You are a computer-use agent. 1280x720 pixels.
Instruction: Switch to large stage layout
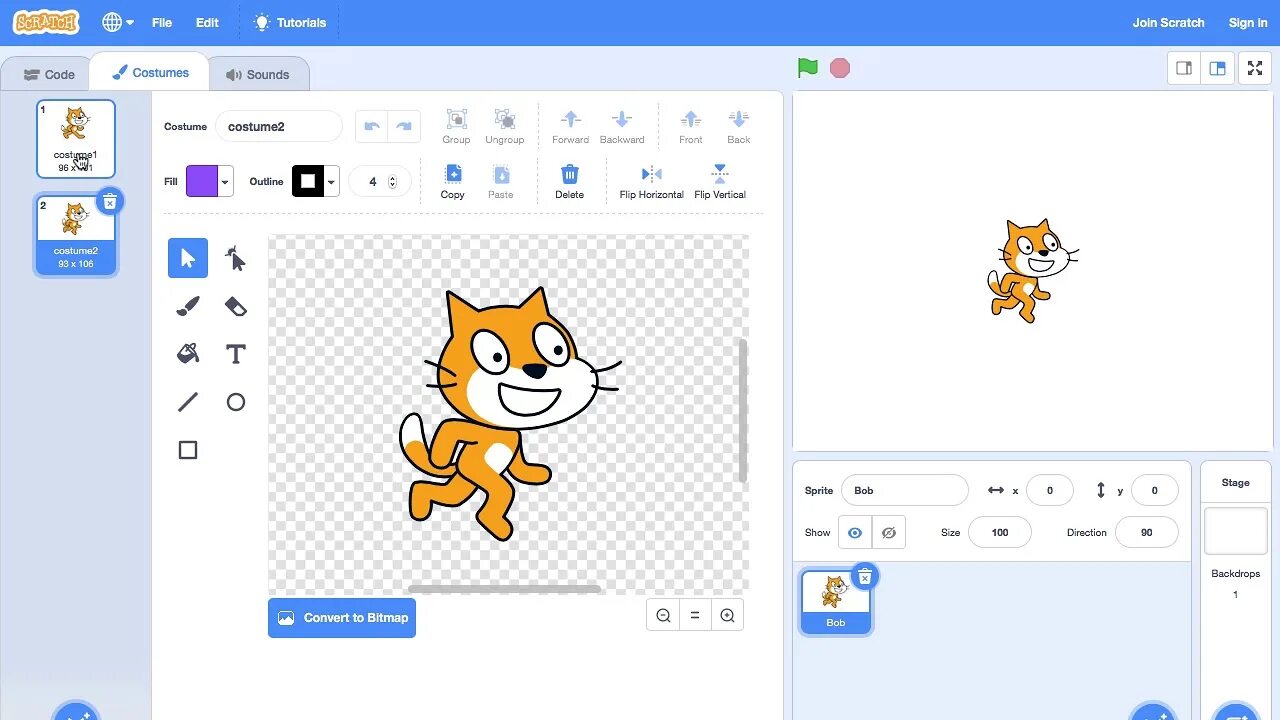(x=1218, y=68)
